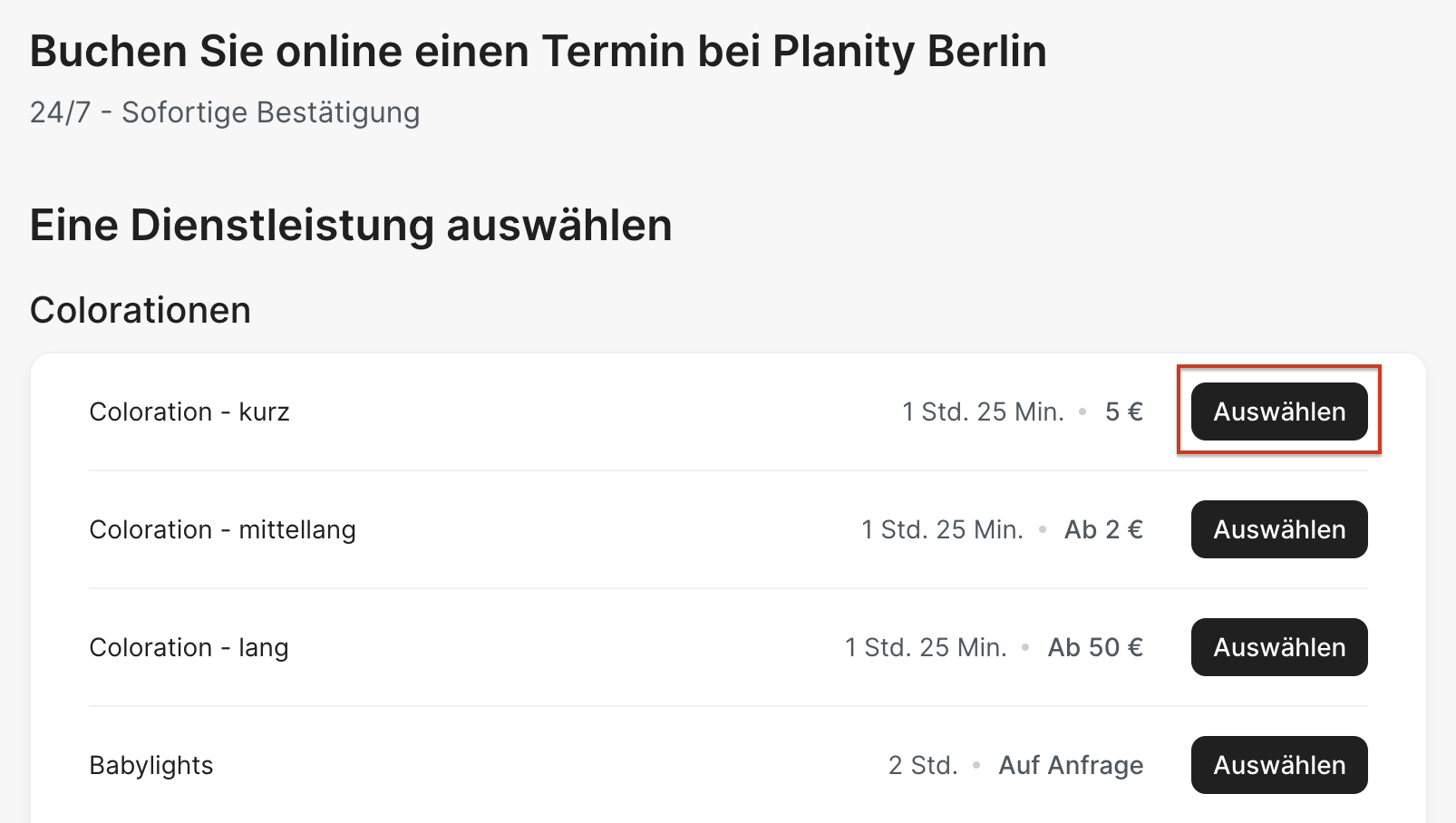Click the Planity Berlin booking title

click(538, 51)
